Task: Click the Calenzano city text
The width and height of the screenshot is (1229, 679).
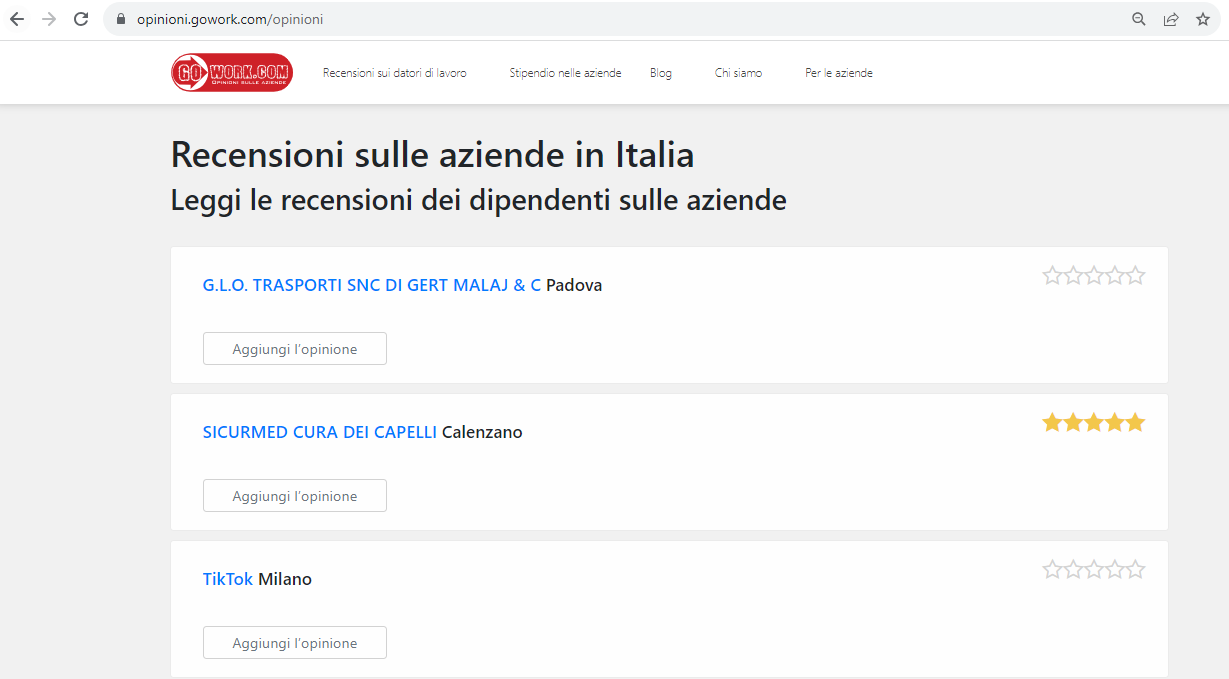Action: click(482, 432)
